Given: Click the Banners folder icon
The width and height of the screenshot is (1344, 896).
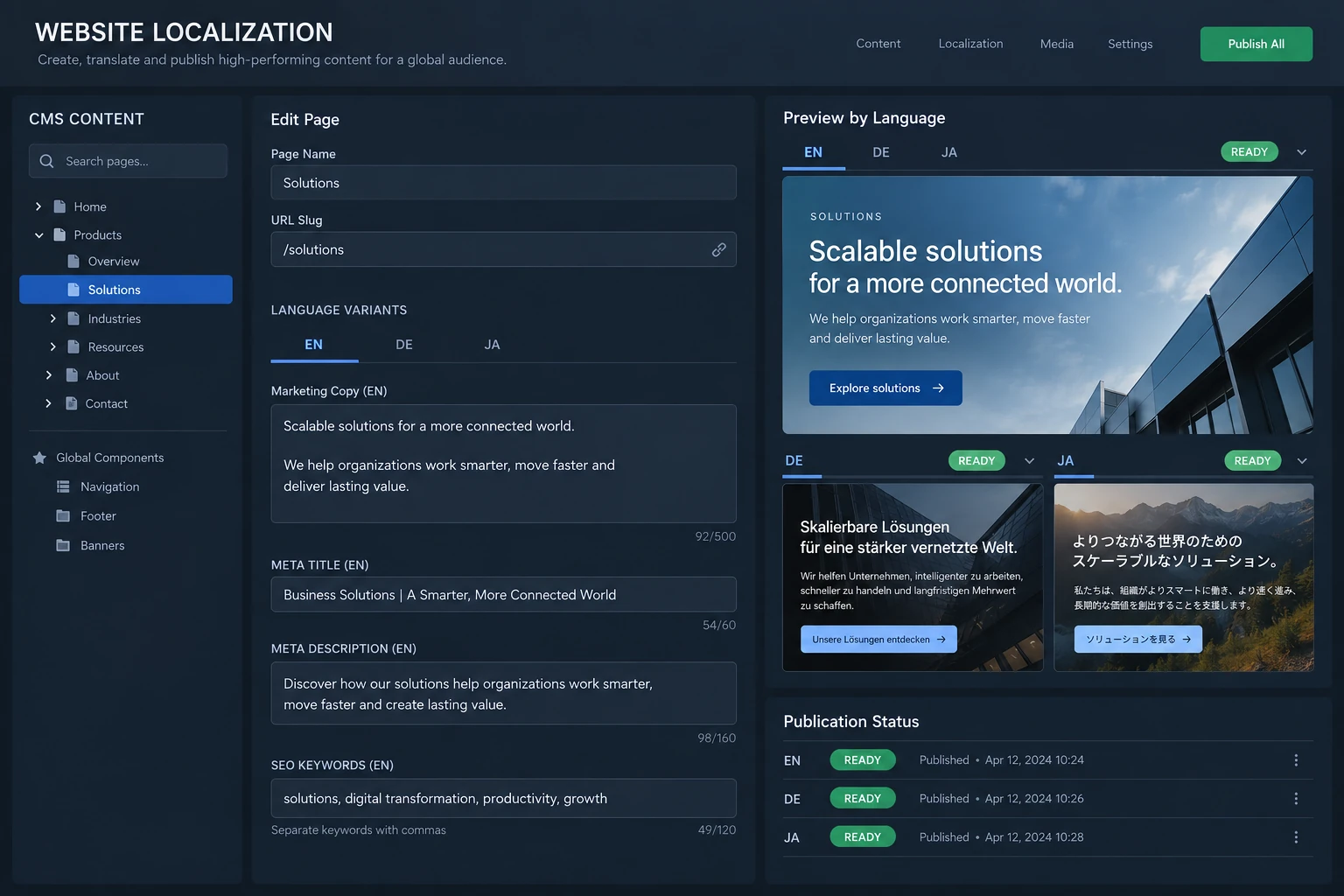Looking at the screenshot, I should 63,545.
